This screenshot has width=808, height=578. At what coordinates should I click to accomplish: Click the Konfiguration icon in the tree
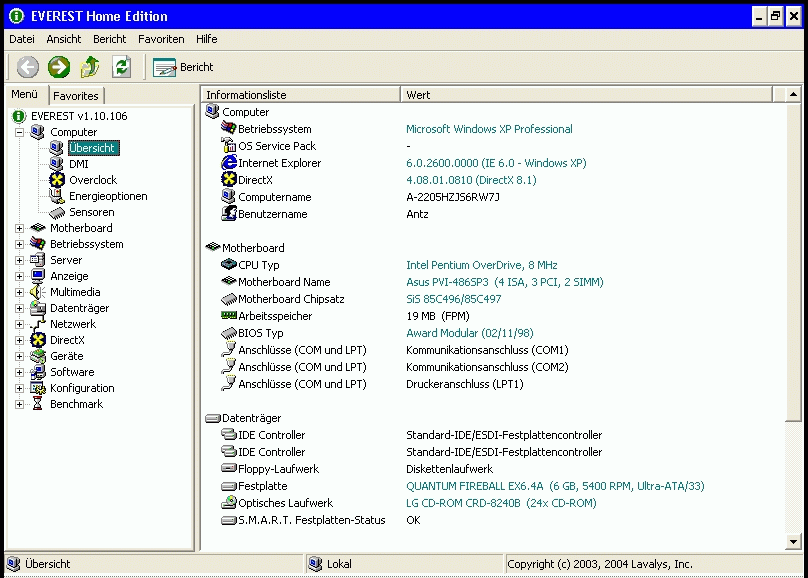coord(38,388)
